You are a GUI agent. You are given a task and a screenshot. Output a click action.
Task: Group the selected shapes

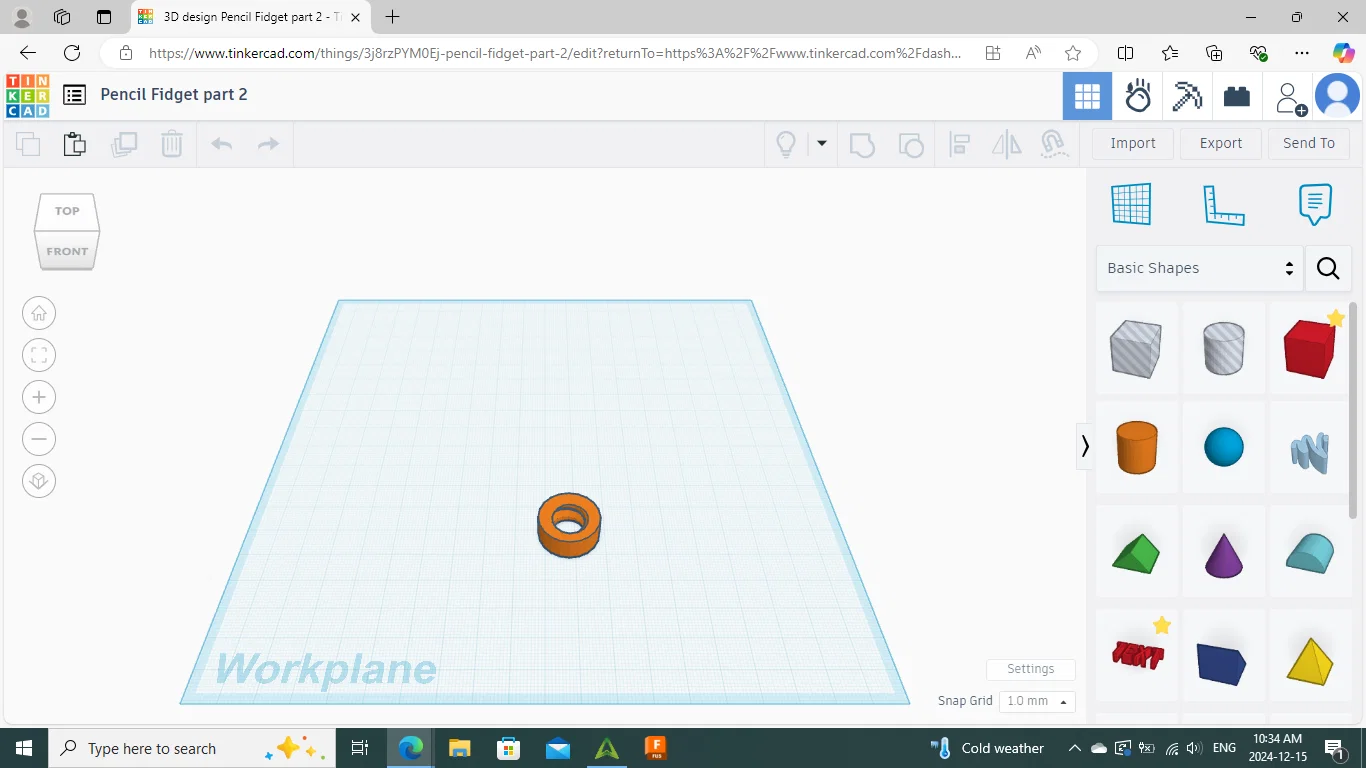[862, 144]
